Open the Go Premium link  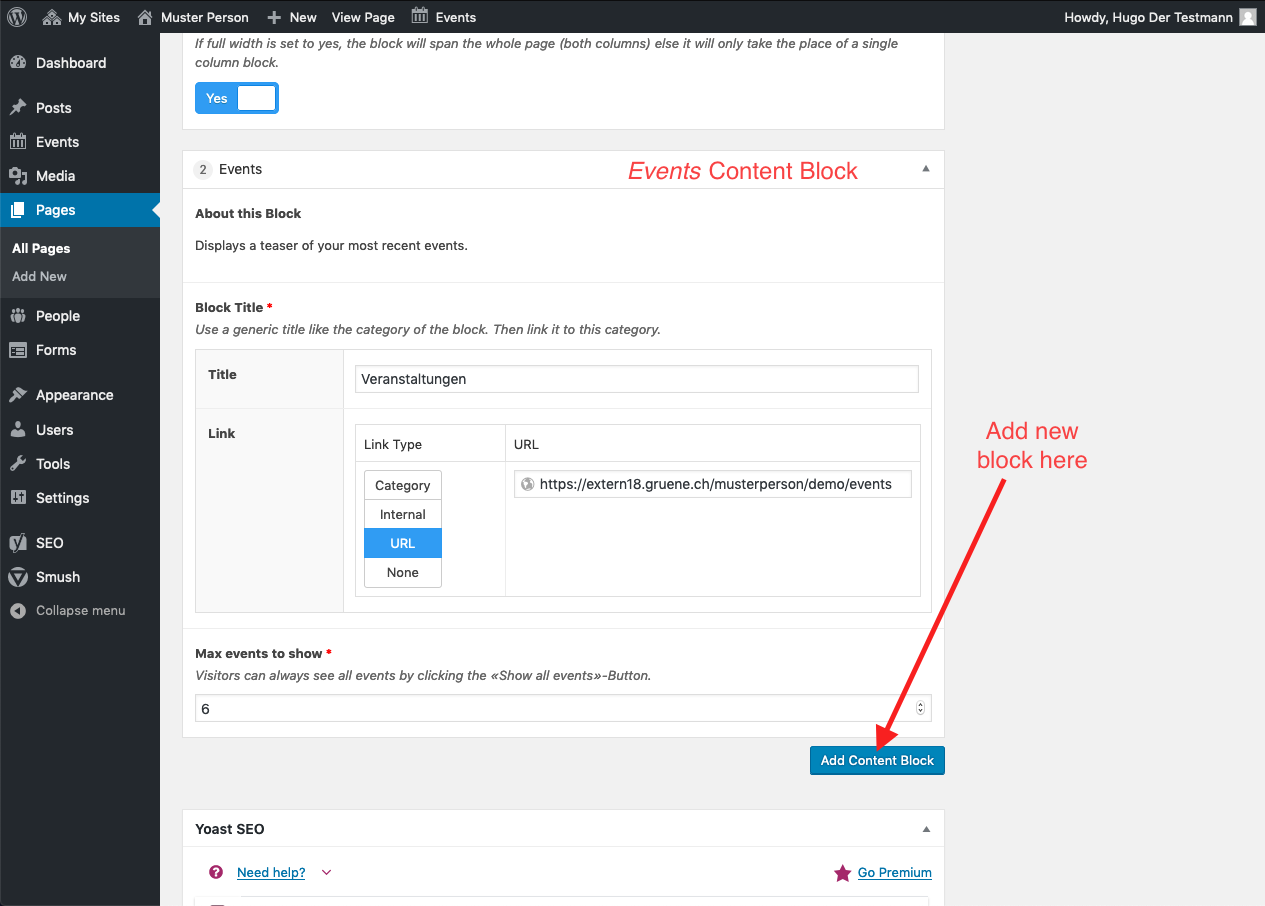coord(895,873)
